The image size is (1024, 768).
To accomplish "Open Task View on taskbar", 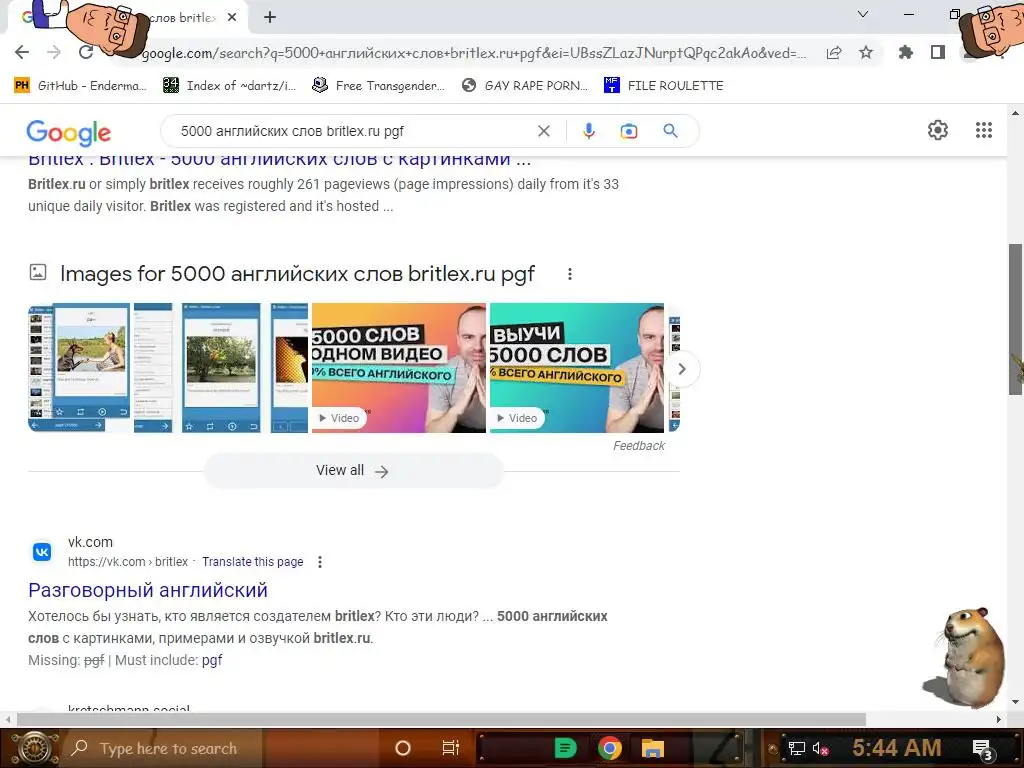I will [x=451, y=748].
